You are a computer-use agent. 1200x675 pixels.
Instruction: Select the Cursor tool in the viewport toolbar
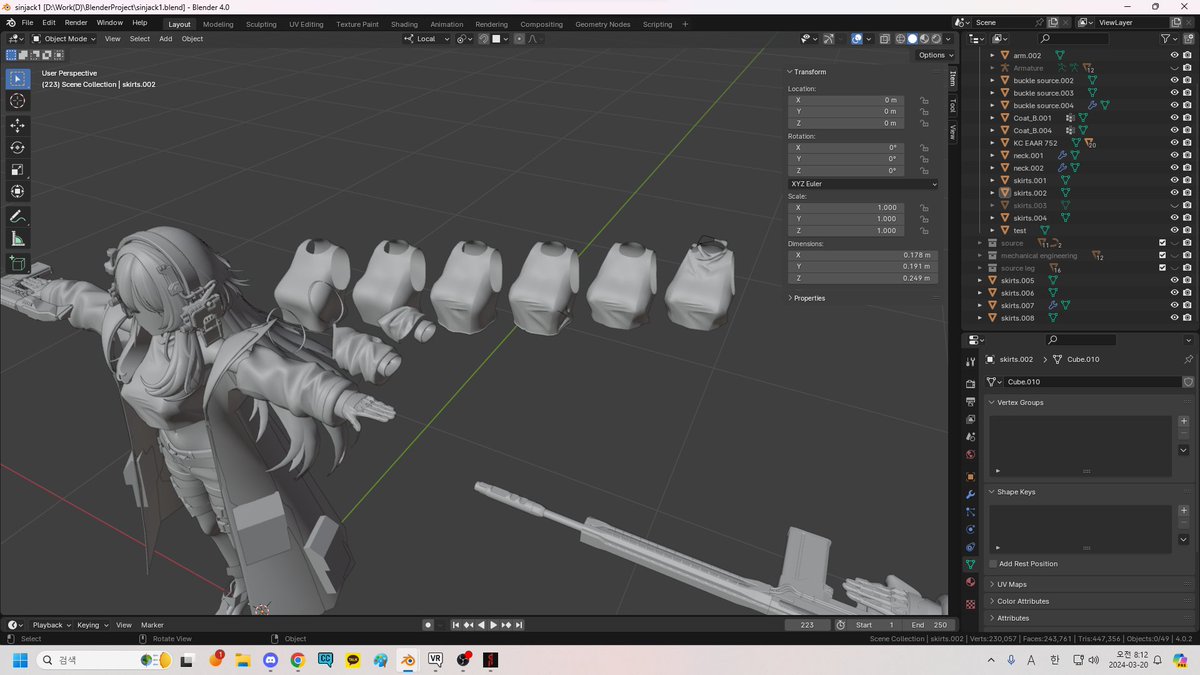pos(17,101)
